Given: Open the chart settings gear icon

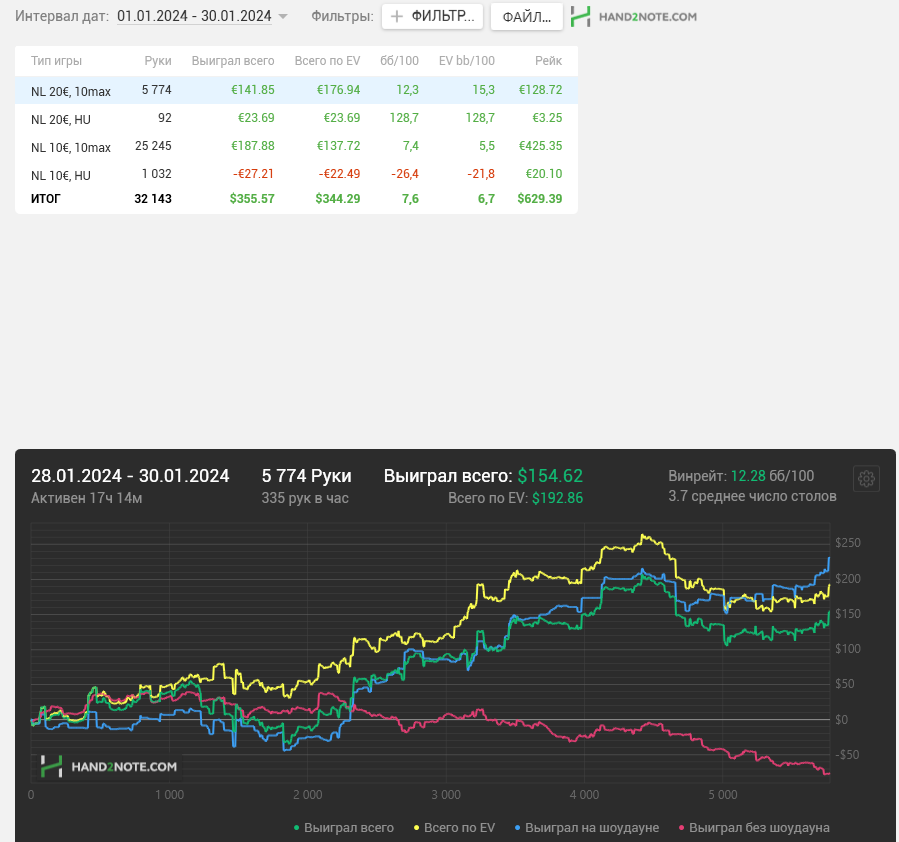Looking at the screenshot, I should [x=866, y=478].
